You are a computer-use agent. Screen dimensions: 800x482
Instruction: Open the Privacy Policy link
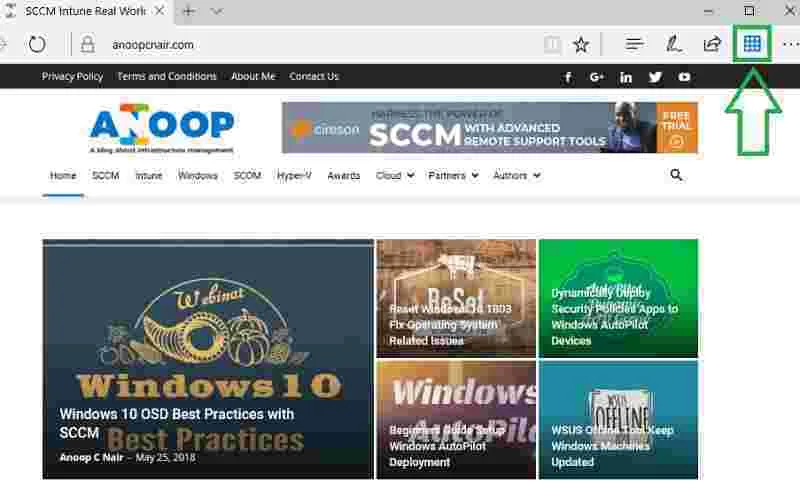coord(72,77)
